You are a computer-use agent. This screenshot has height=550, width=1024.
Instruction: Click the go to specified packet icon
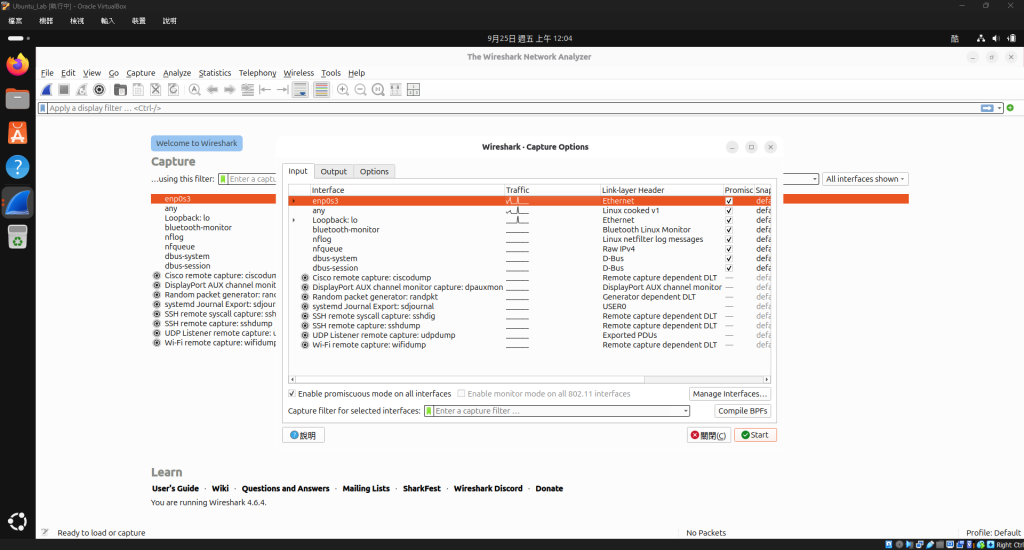pos(248,90)
